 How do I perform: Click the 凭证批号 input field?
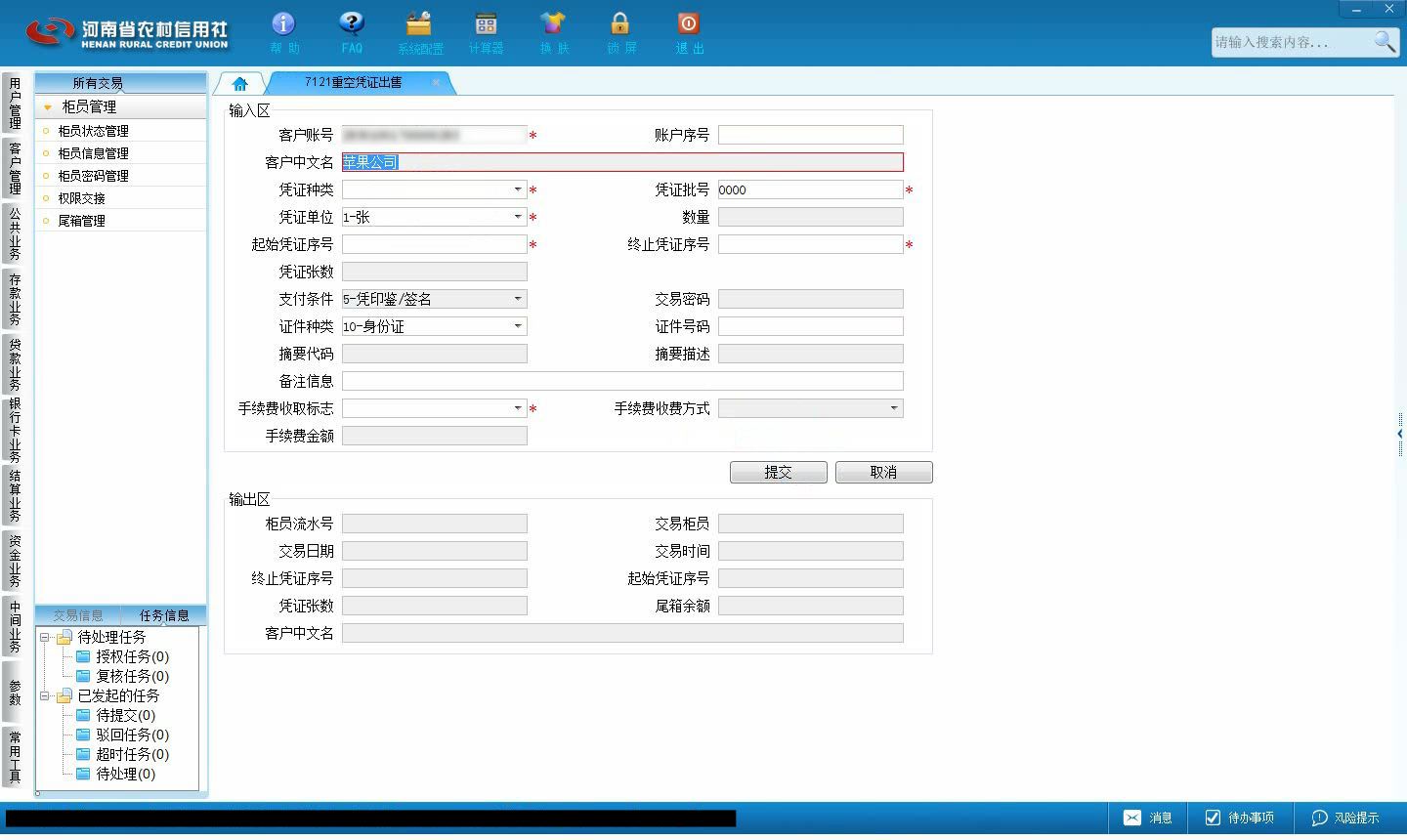tap(811, 189)
